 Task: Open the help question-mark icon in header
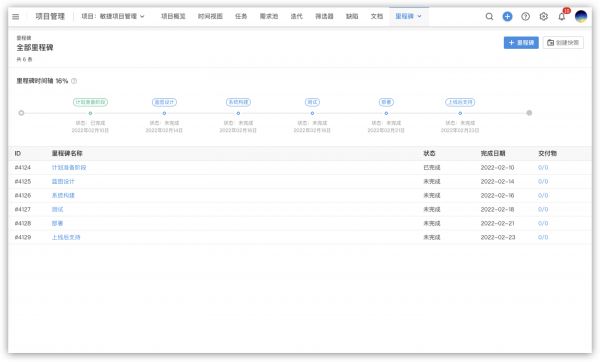point(525,16)
